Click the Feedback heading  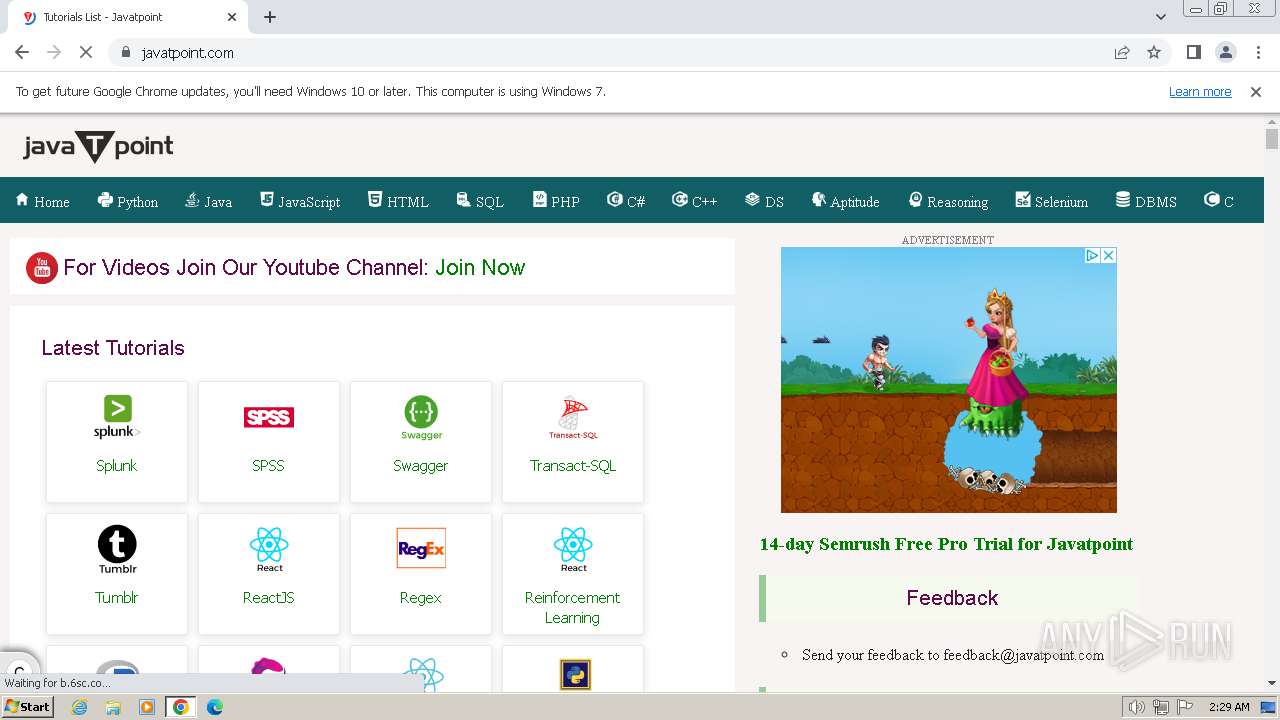point(952,598)
